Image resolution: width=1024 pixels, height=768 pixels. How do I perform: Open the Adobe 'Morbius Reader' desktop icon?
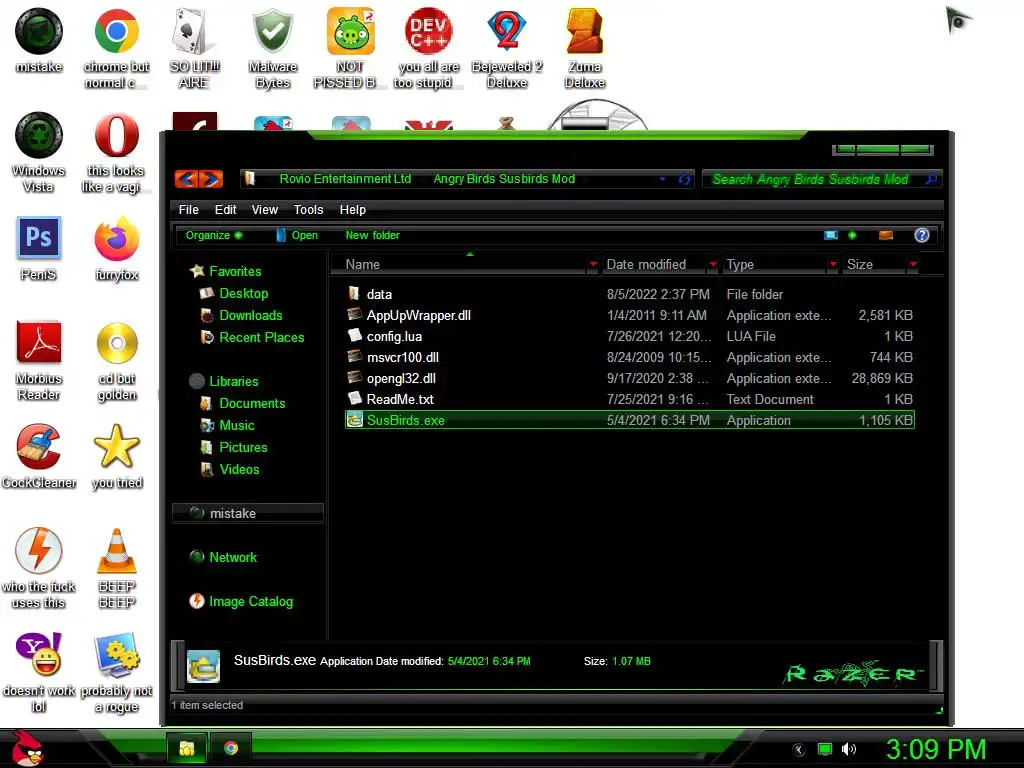[39, 342]
